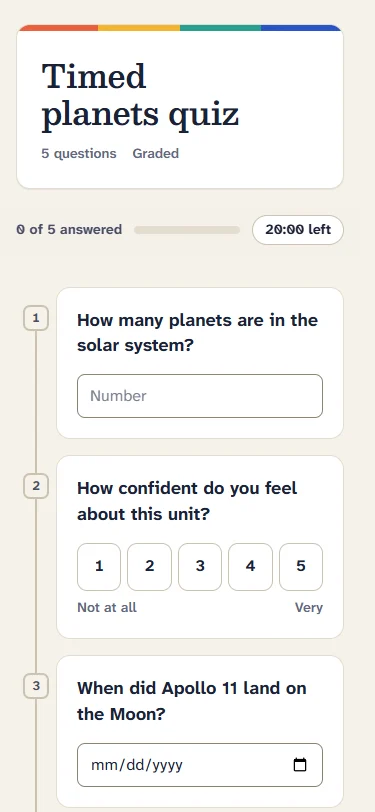This screenshot has height=812, width=375.
Task: Click the Timed planets quiz title
Action: 140,95
